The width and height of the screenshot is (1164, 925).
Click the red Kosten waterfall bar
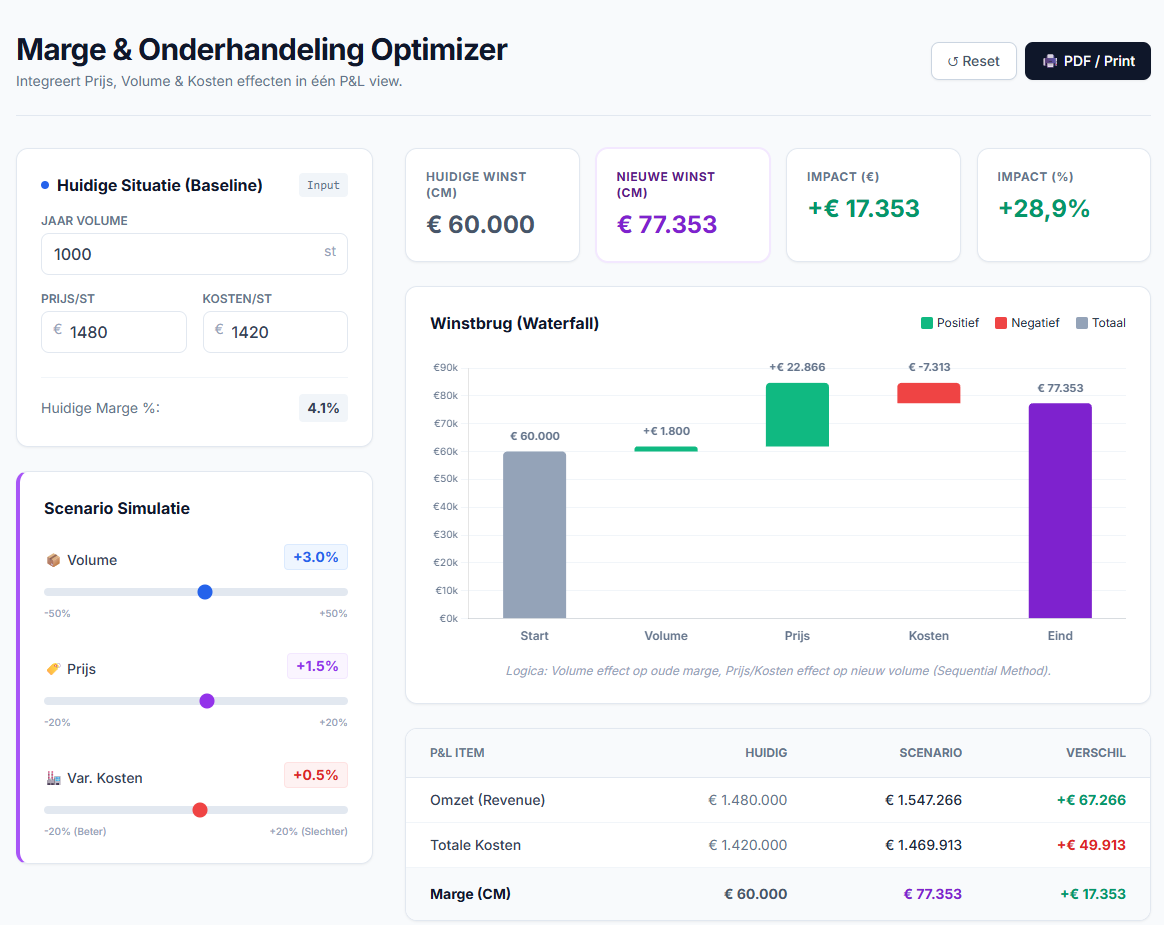coord(929,393)
